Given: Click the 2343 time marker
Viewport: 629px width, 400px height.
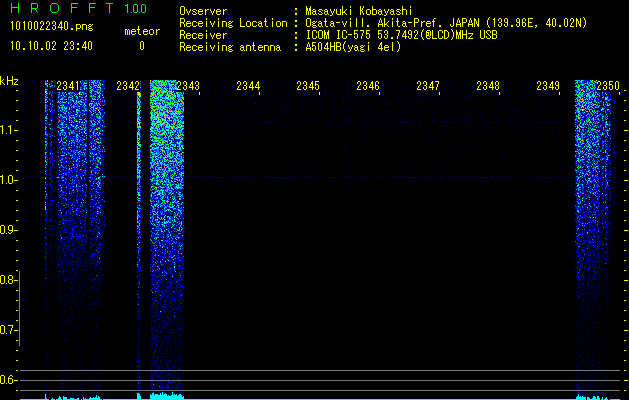Looking at the screenshot, I should [x=188, y=85].
